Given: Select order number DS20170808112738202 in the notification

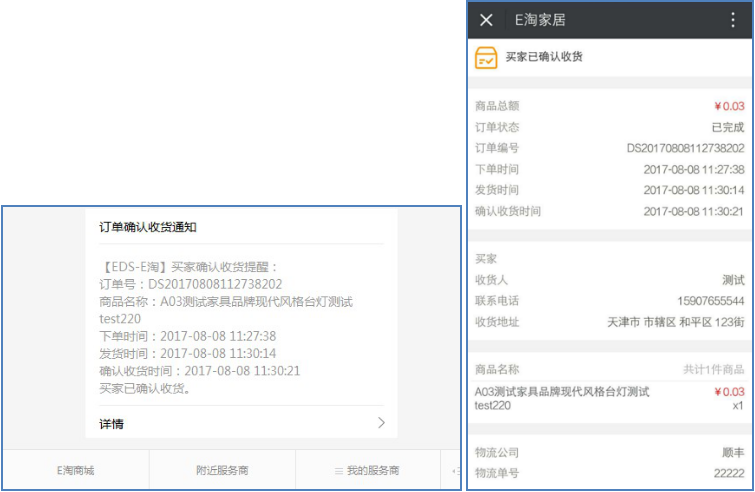Looking at the screenshot, I should pos(215,284).
